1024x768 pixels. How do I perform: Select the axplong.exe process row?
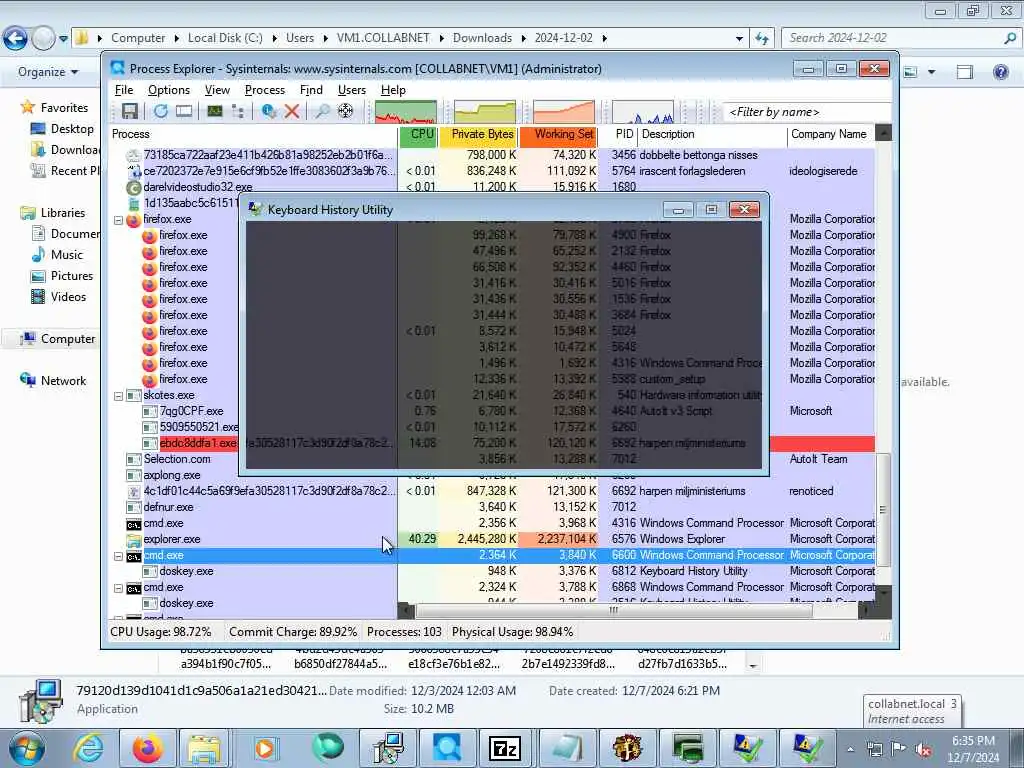[x=492, y=475]
